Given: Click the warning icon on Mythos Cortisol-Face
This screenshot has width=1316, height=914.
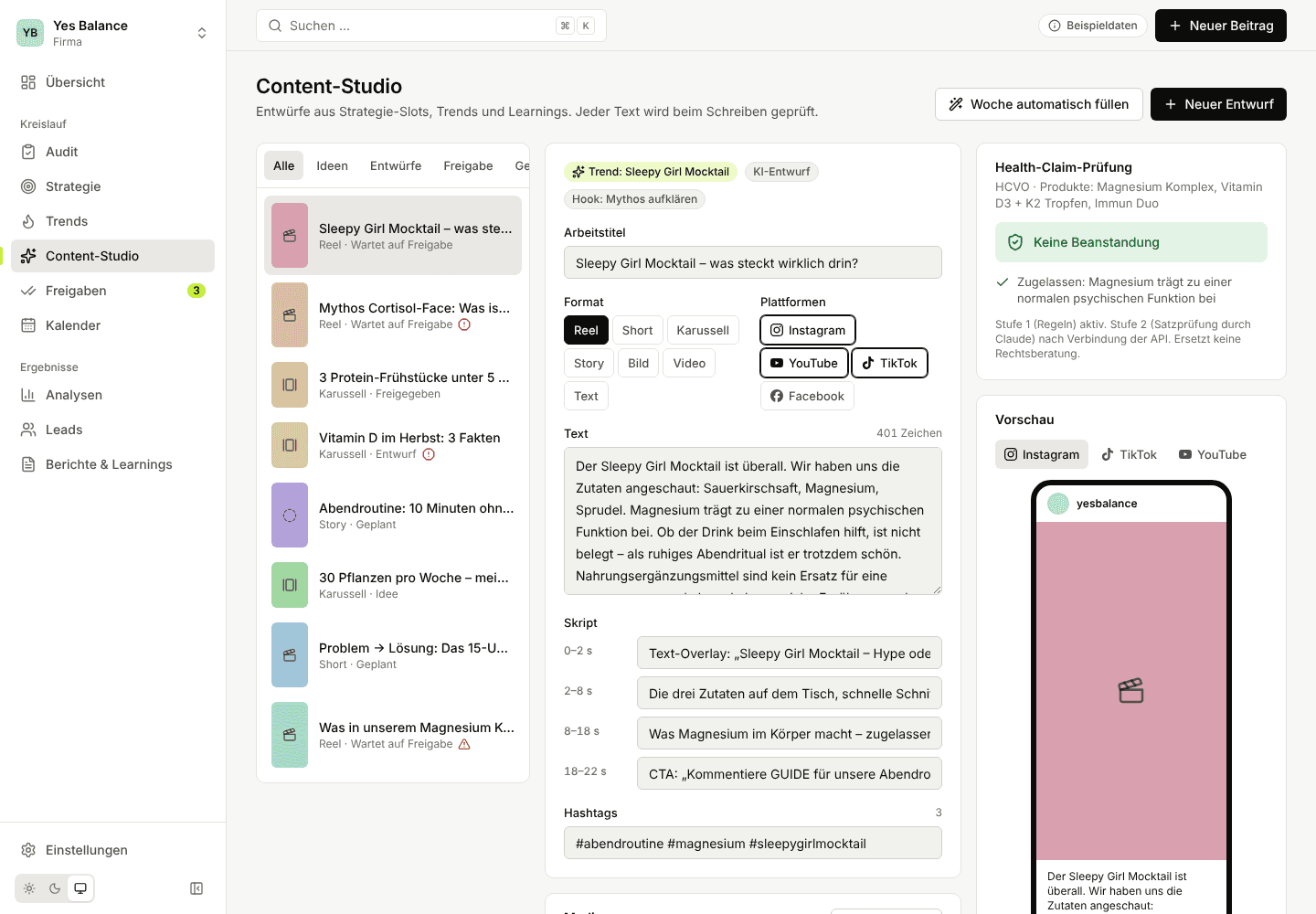Looking at the screenshot, I should click(464, 324).
